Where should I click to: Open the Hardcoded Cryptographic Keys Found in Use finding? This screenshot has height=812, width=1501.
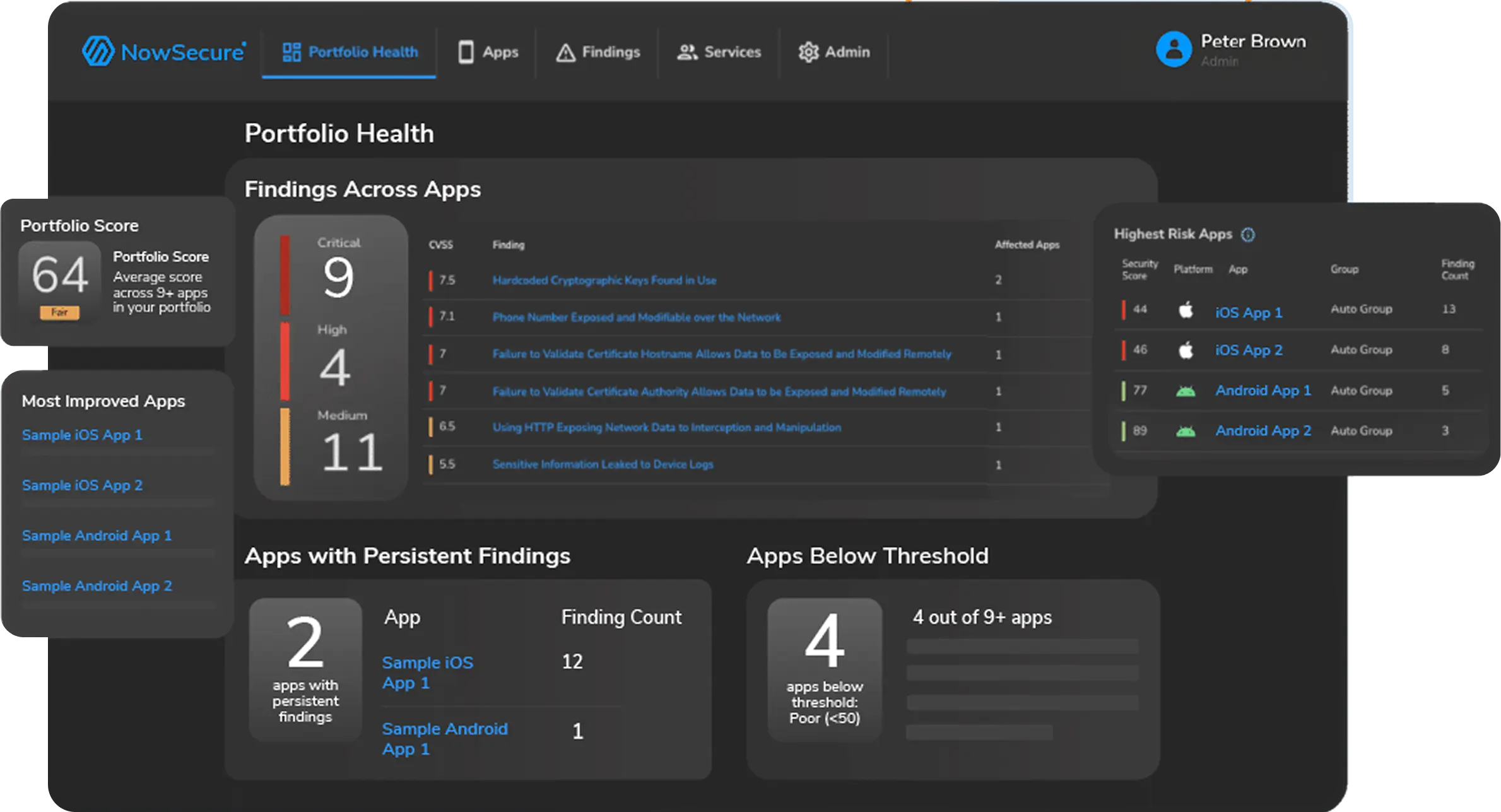(x=604, y=280)
